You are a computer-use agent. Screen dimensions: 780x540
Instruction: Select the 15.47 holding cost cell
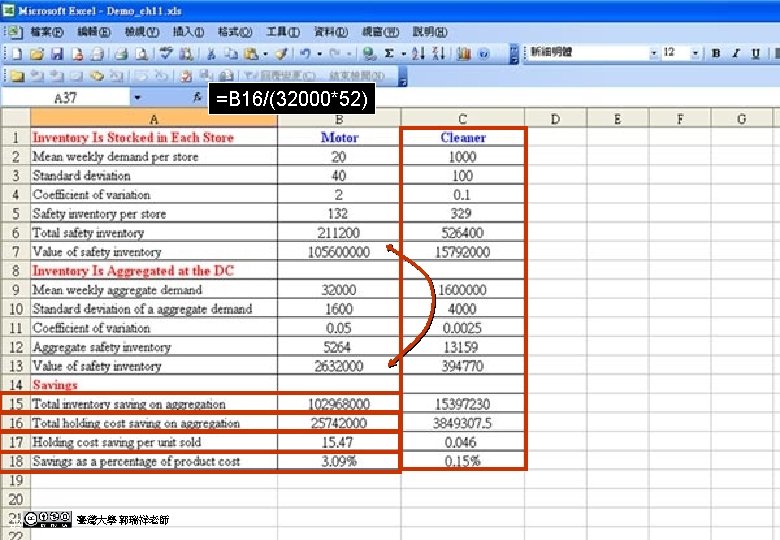(x=339, y=442)
